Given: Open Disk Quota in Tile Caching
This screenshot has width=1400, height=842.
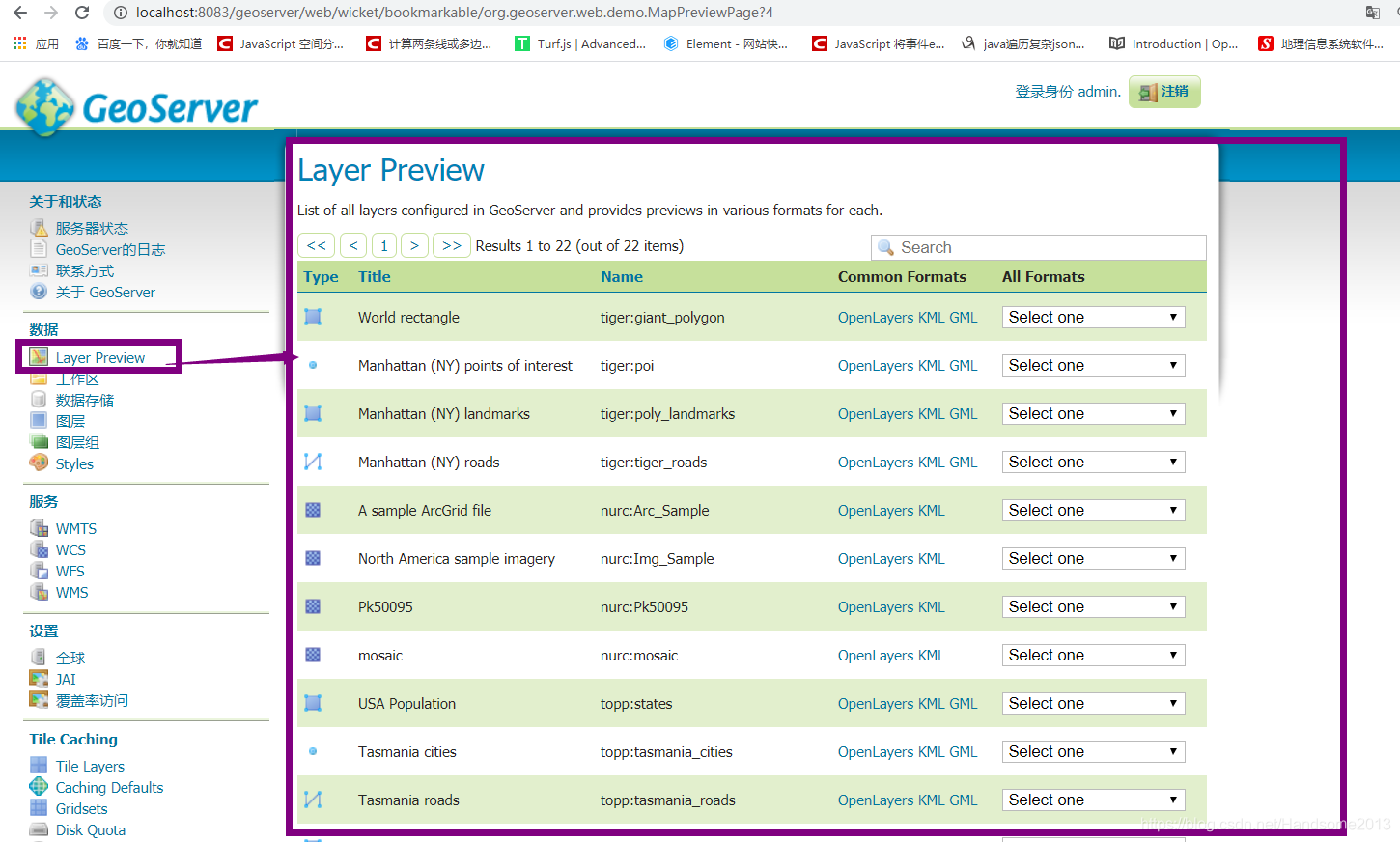Looking at the screenshot, I should [x=91, y=830].
